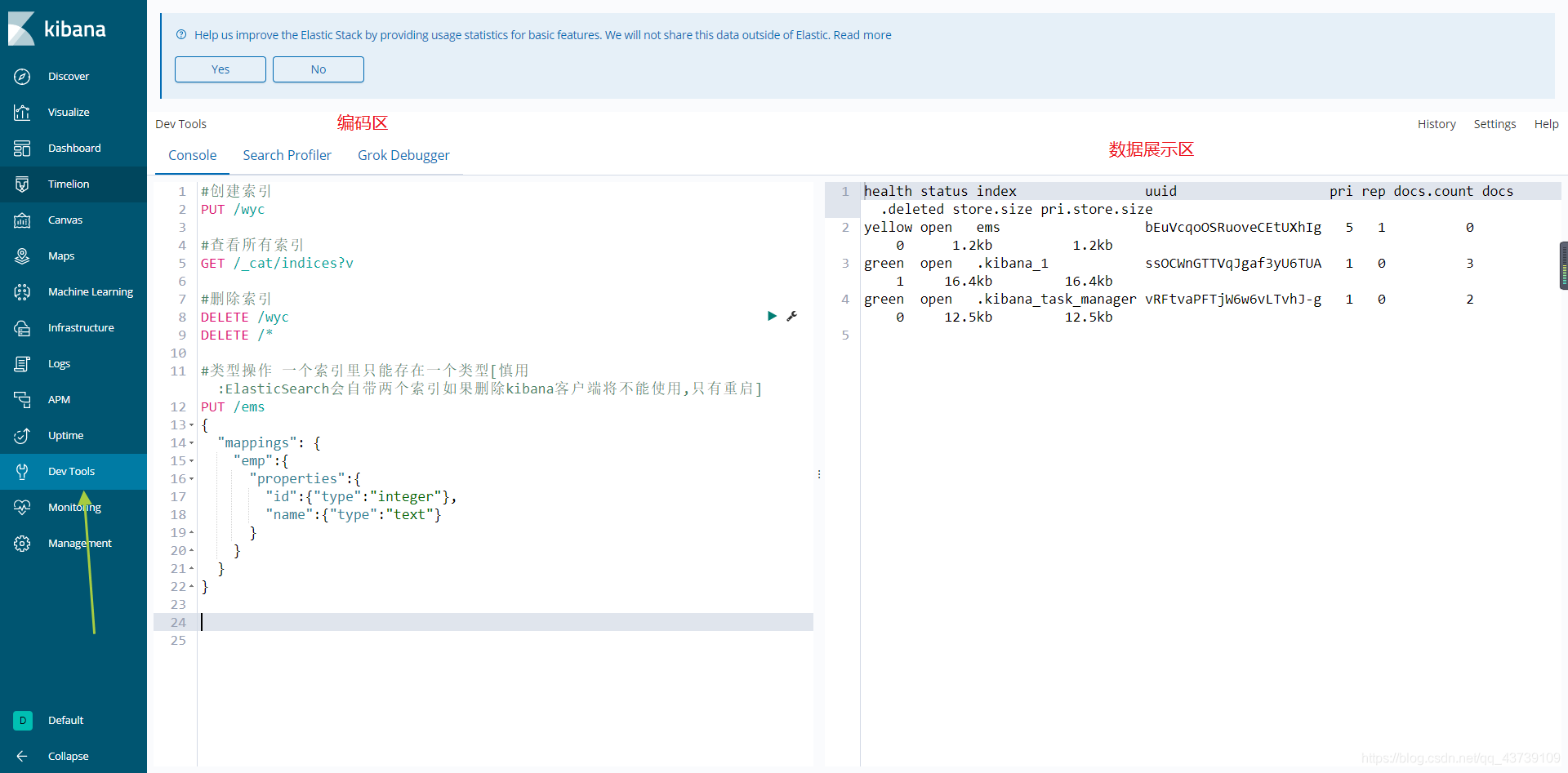Toggle the fold marker at line 21

coord(192,568)
